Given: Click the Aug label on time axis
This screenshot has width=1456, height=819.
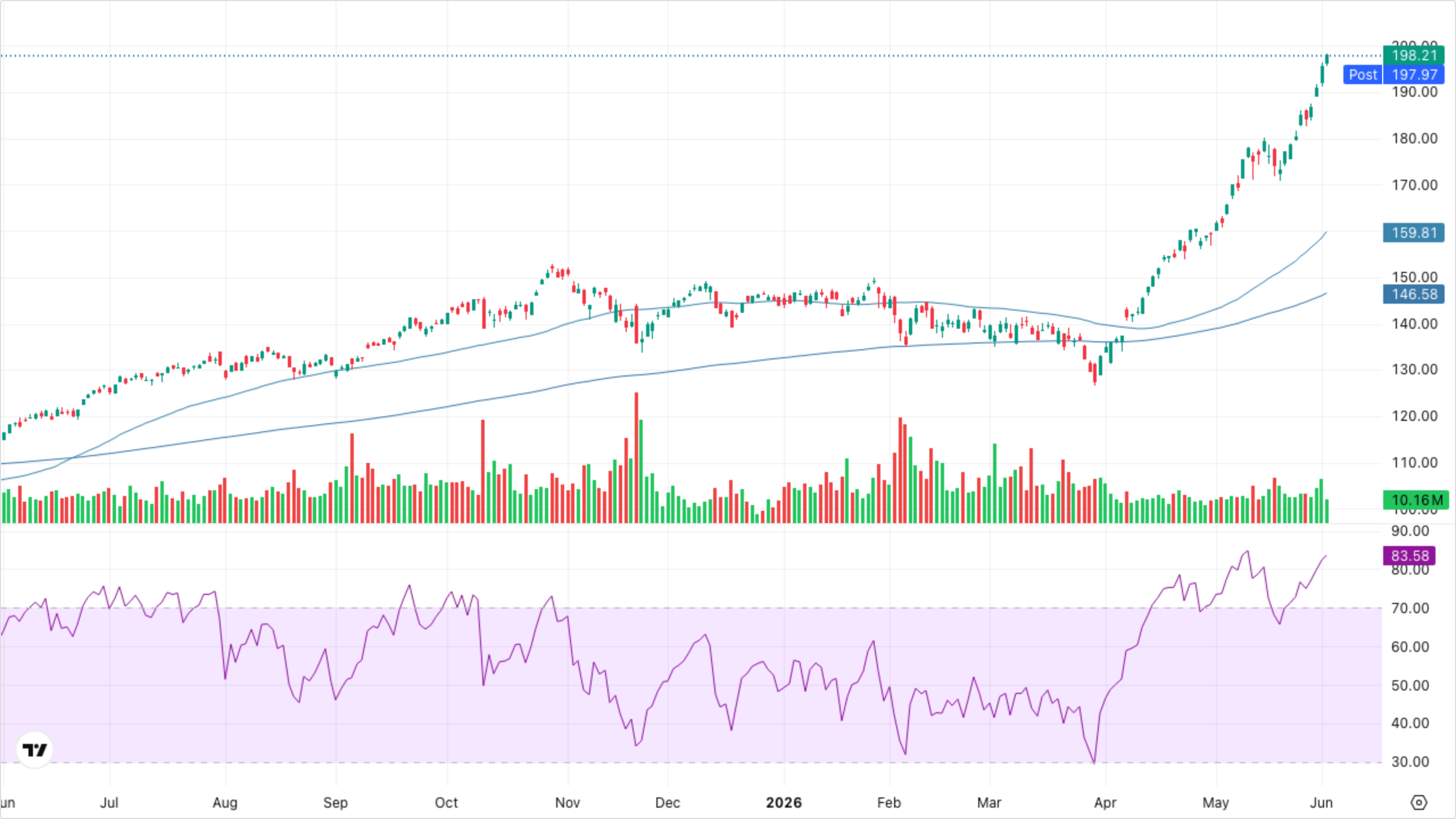Looking at the screenshot, I should click(x=225, y=803).
